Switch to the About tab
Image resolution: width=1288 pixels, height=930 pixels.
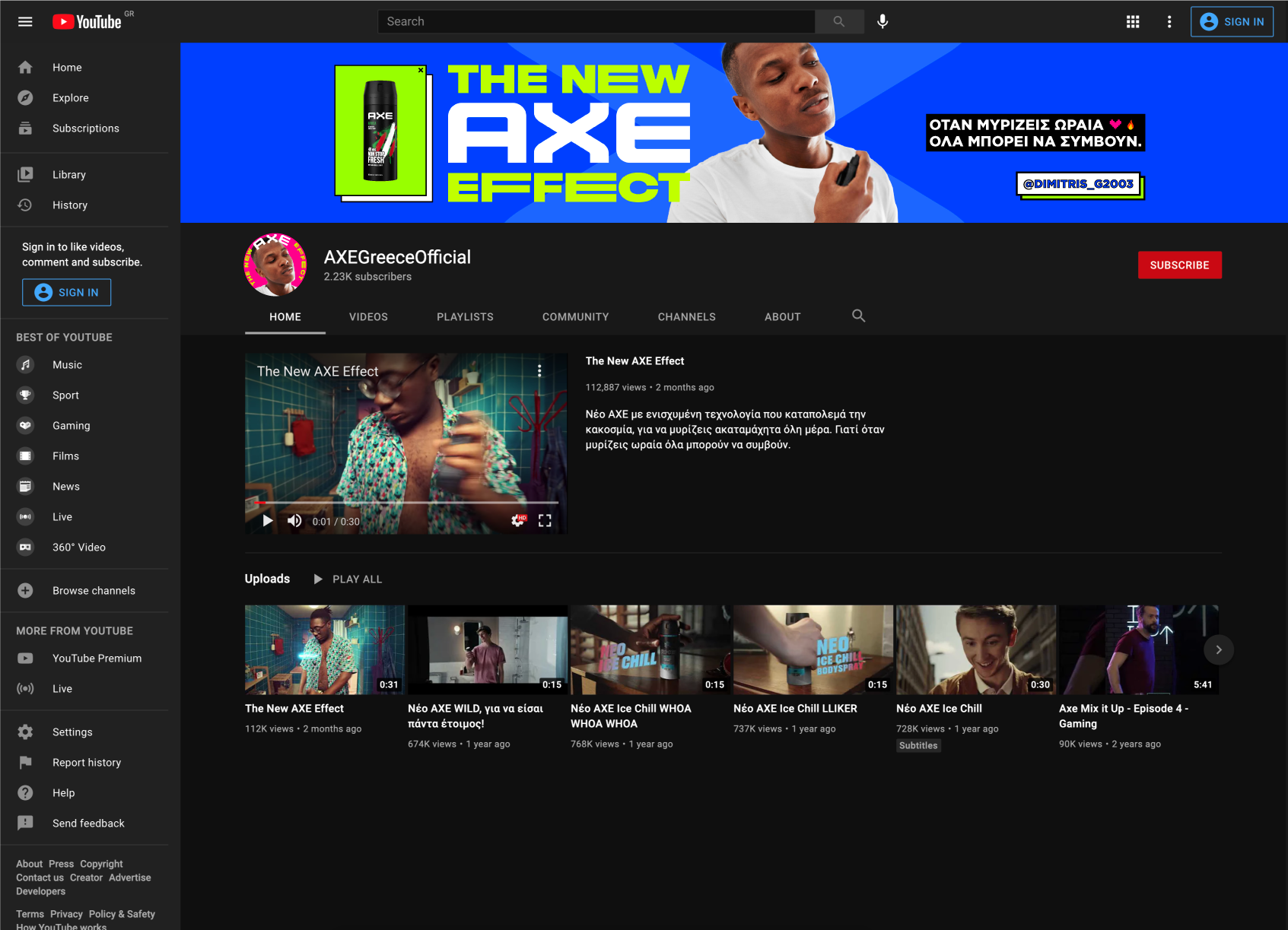tap(782, 317)
